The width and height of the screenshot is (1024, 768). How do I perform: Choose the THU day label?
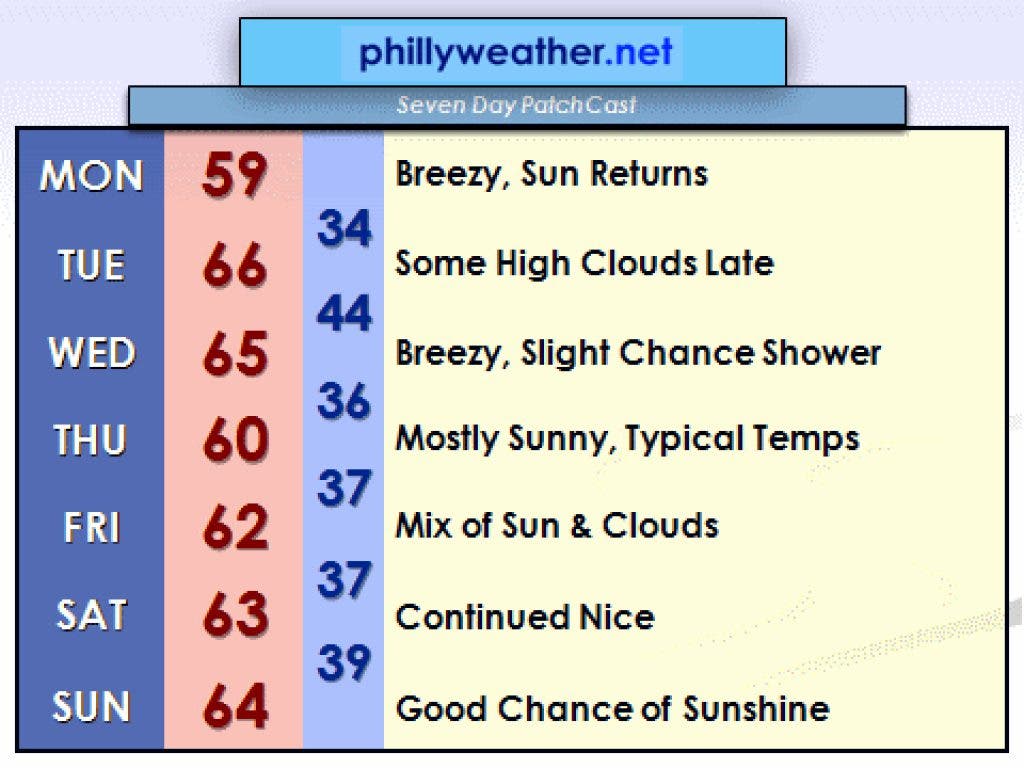click(91, 440)
